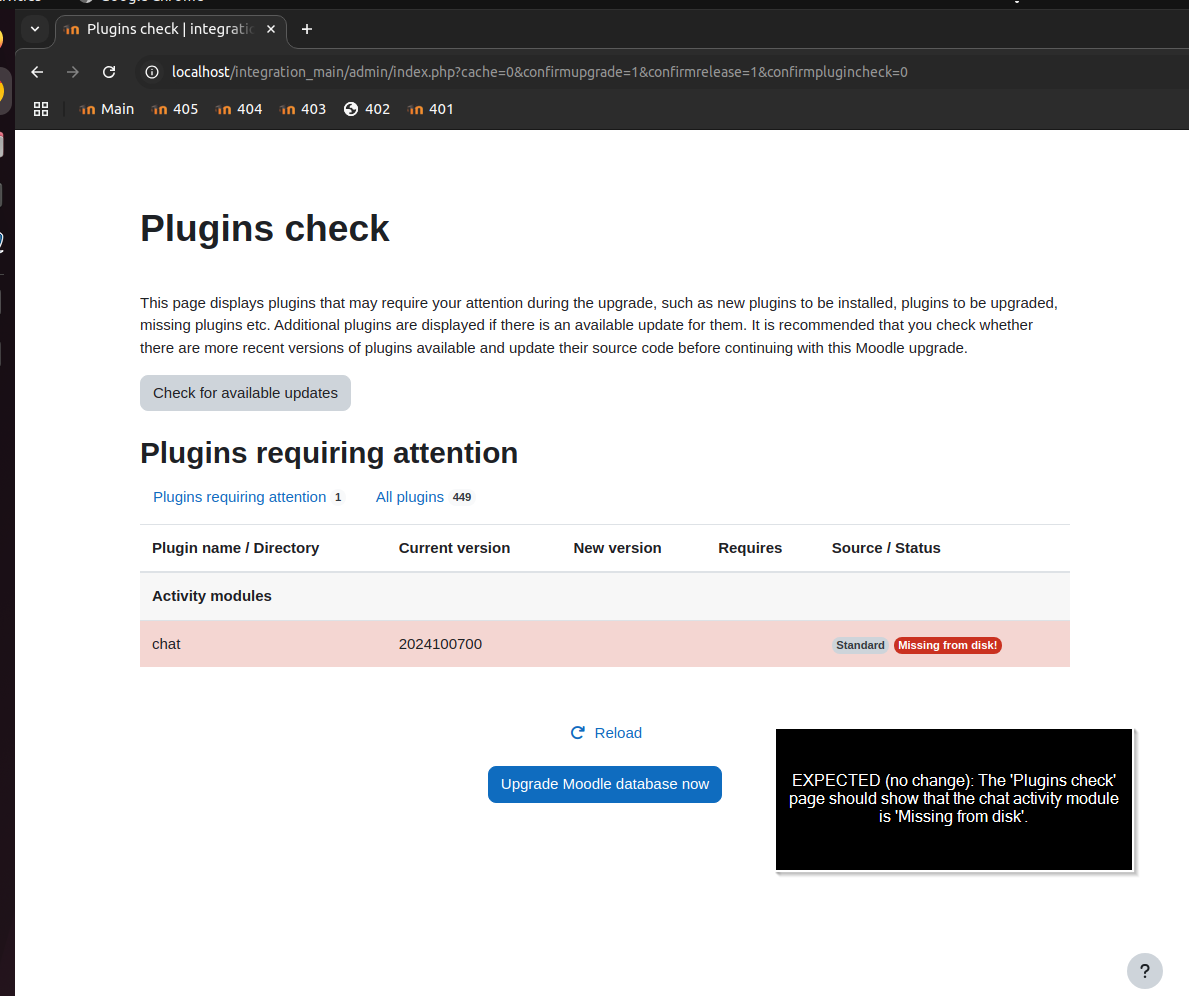The width and height of the screenshot is (1189, 996).
Task: Click Upgrade Moodle database now
Action: point(604,784)
